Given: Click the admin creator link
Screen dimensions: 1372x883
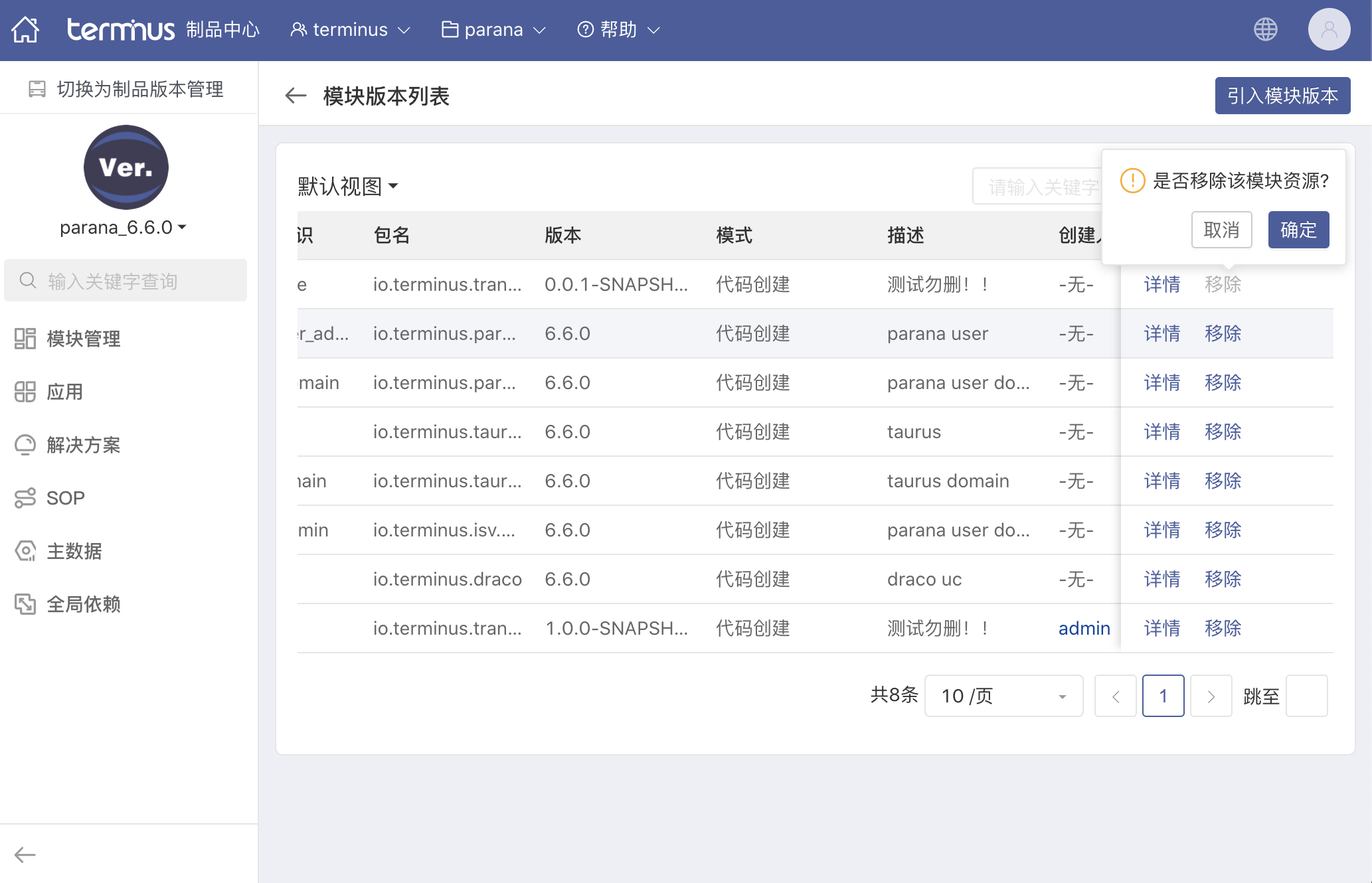Looking at the screenshot, I should pyautogui.click(x=1084, y=628).
